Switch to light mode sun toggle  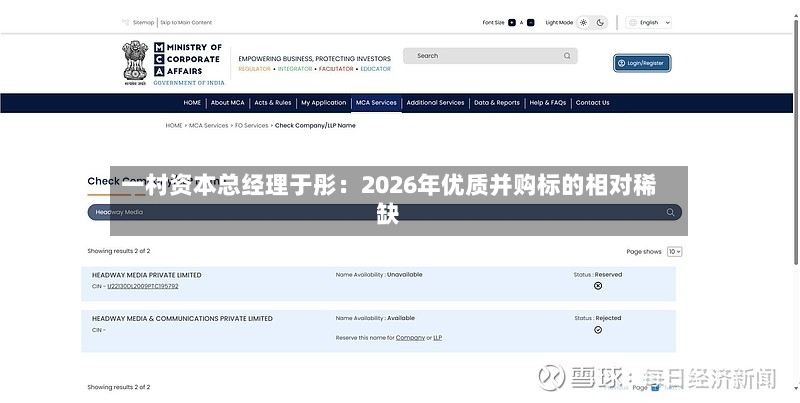pyautogui.click(x=584, y=22)
